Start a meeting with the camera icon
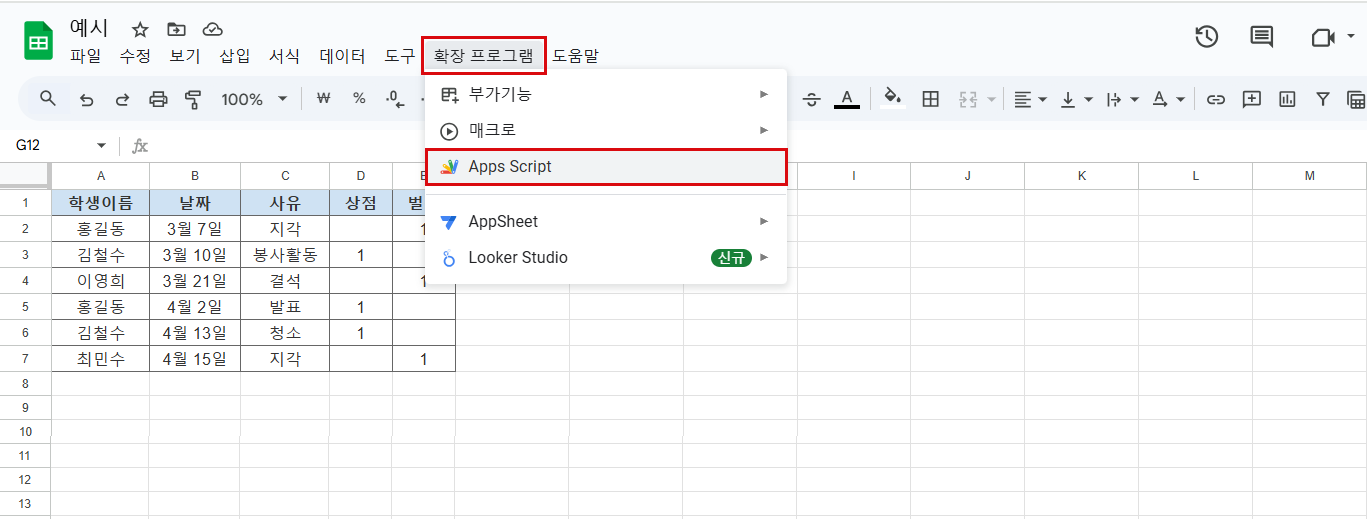 1323,37
